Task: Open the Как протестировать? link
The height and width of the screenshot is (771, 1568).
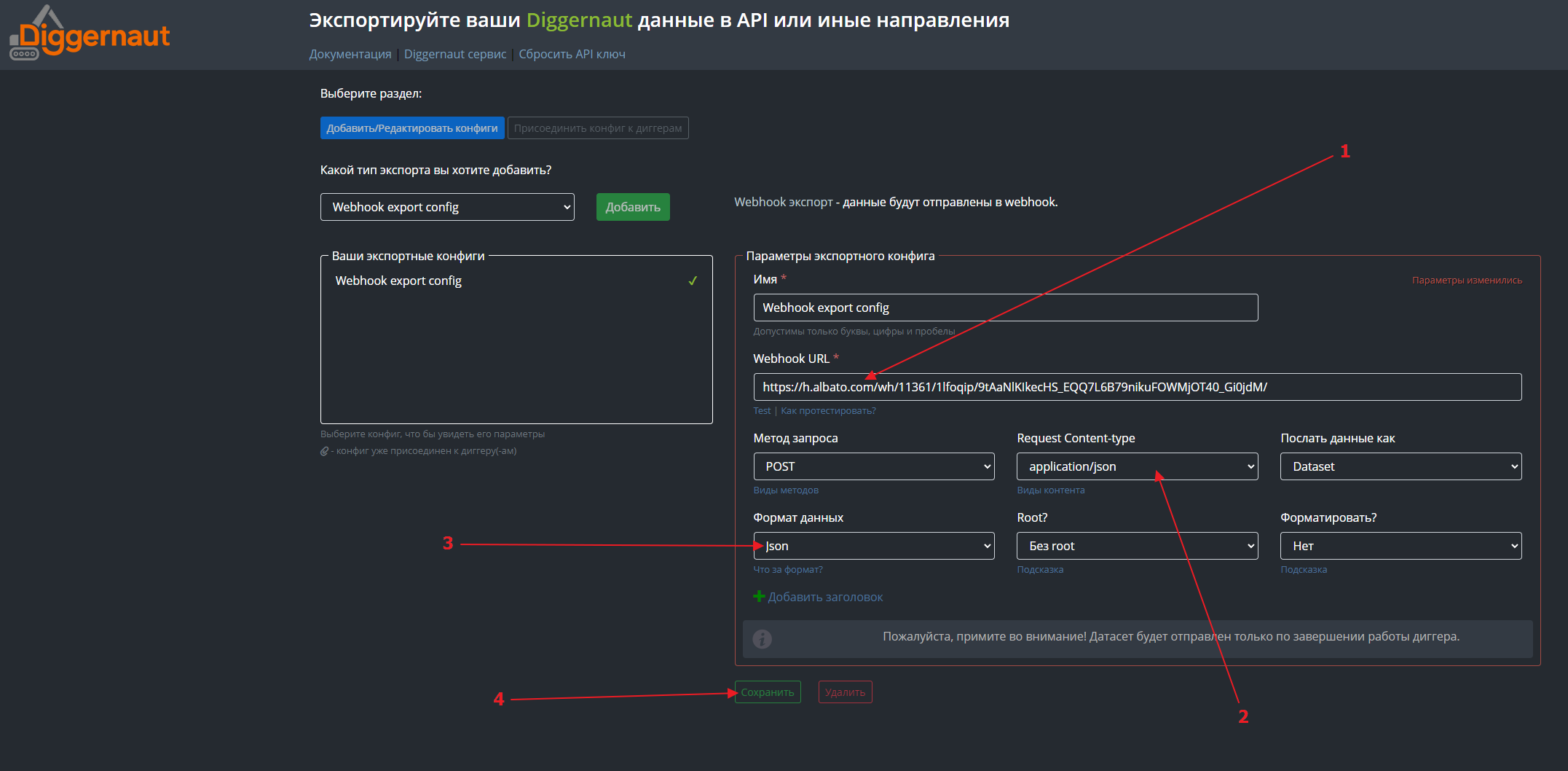Action: click(x=828, y=411)
